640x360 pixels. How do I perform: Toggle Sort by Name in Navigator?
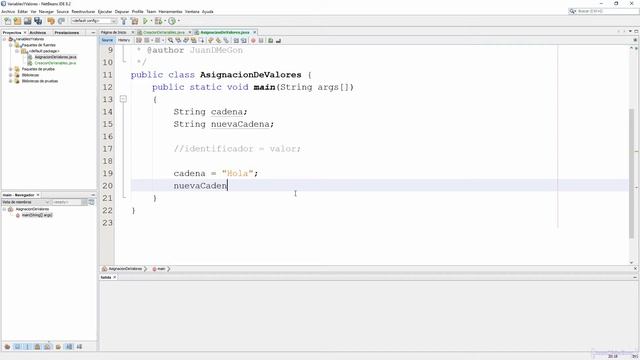[69, 347]
